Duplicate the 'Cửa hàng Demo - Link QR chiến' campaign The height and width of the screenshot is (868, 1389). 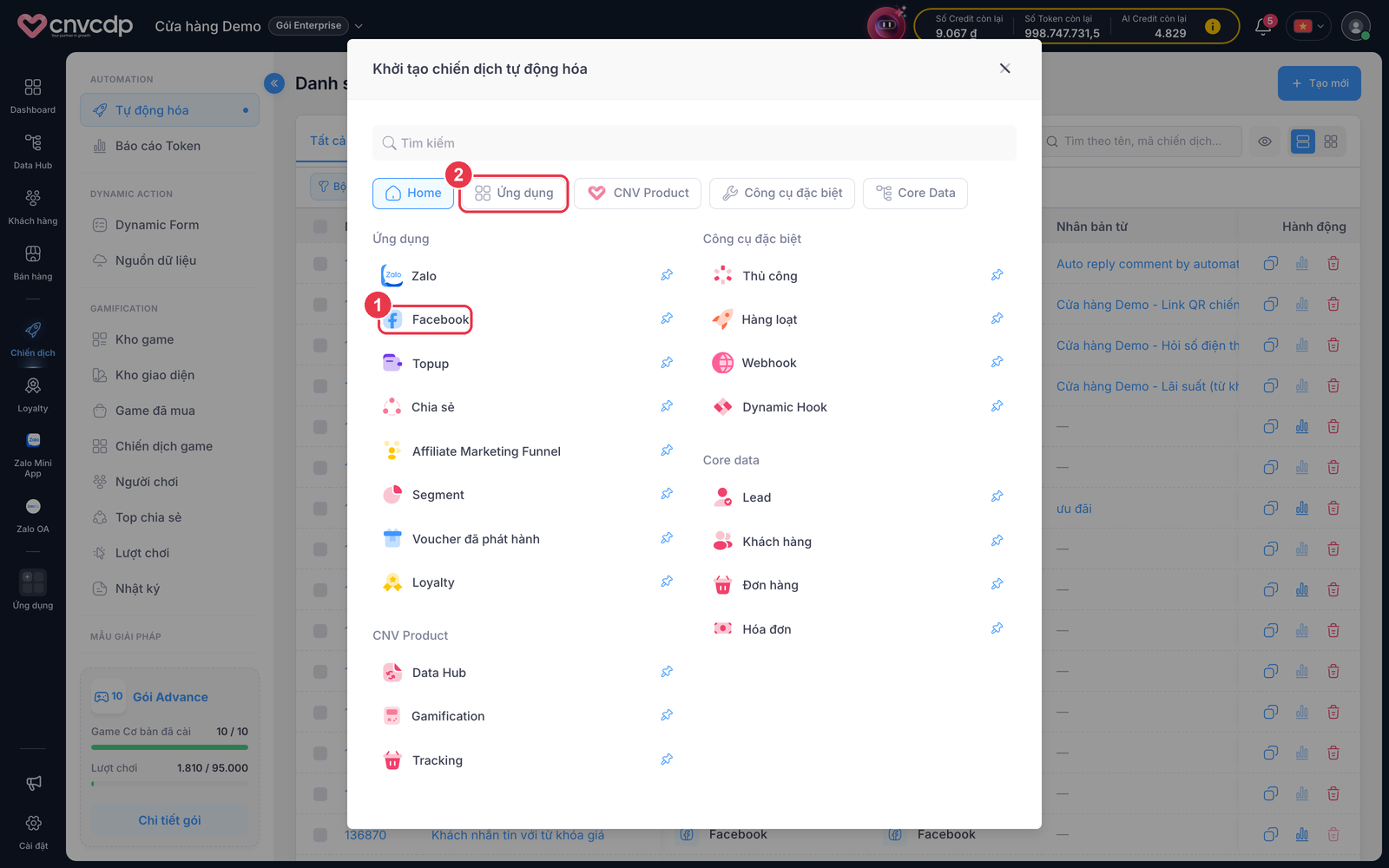1271,304
